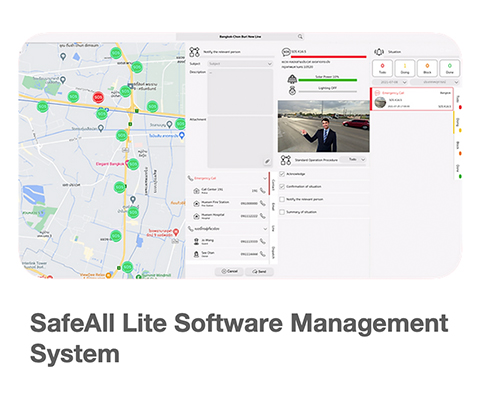Call the Fire Station via phone icon
Screen dimensions: 483x402
(263, 203)
